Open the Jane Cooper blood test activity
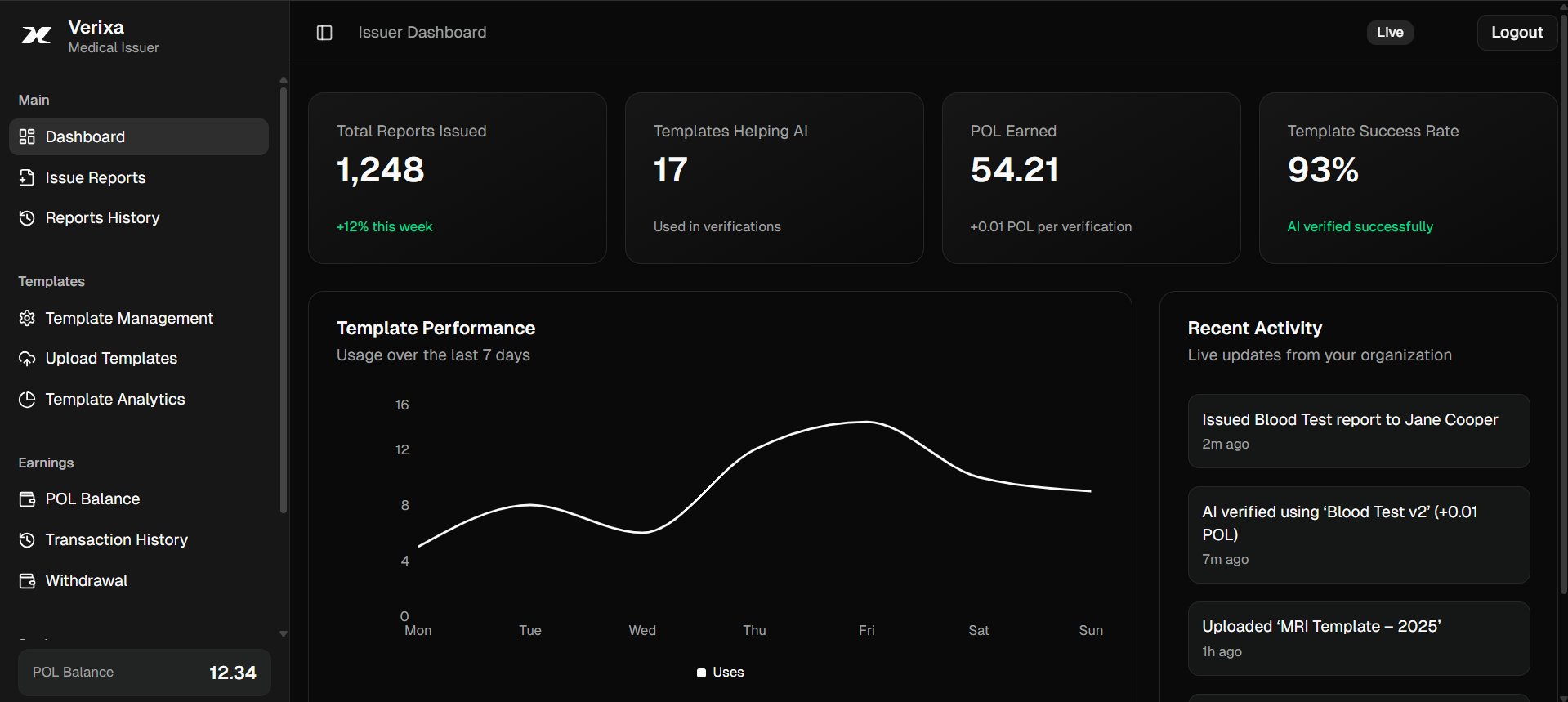 (x=1358, y=431)
